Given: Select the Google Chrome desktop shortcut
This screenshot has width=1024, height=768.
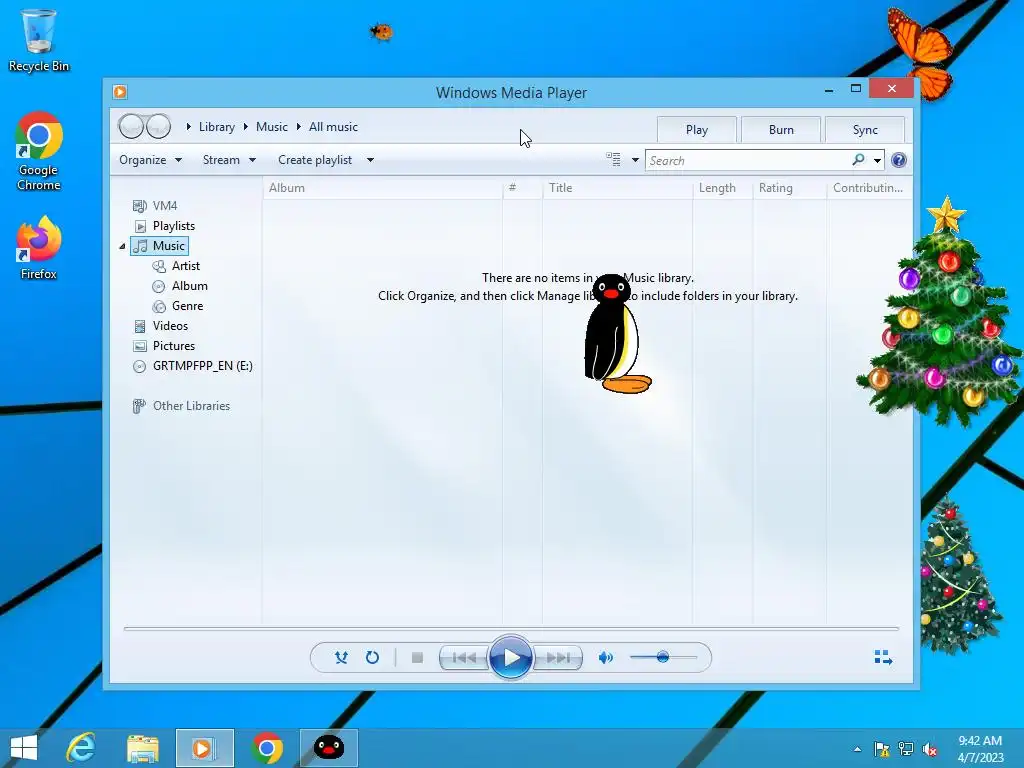Looking at the screenshot, I should pyautogui.click(x=39, y=152).
